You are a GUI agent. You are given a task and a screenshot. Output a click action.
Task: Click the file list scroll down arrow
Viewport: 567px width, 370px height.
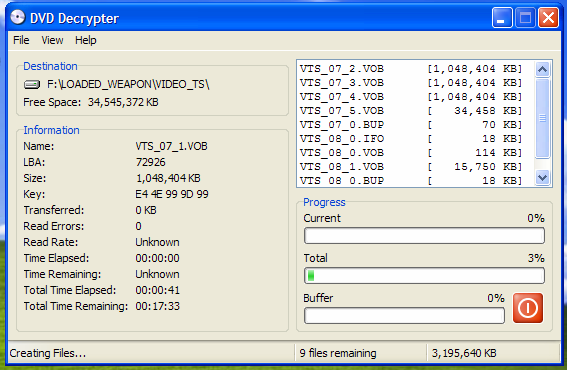(542, 178)
